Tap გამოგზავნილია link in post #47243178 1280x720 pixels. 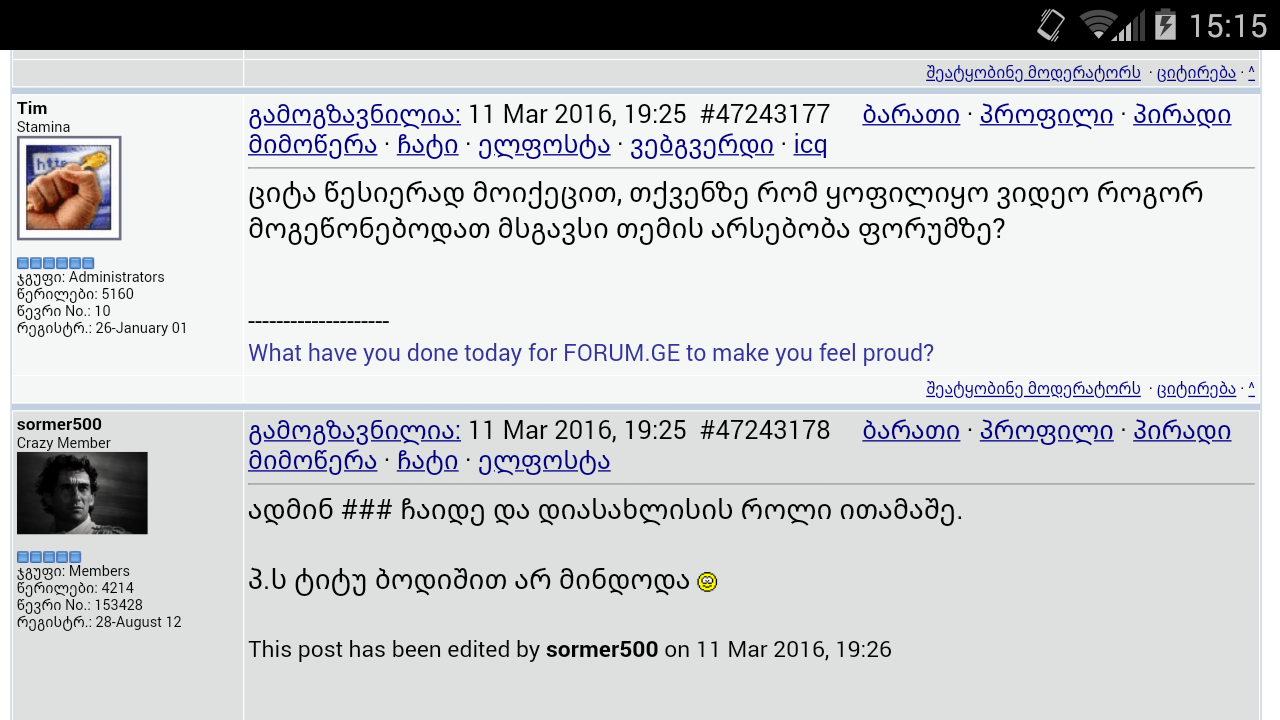pyautogui.click(x=355, y=431)
